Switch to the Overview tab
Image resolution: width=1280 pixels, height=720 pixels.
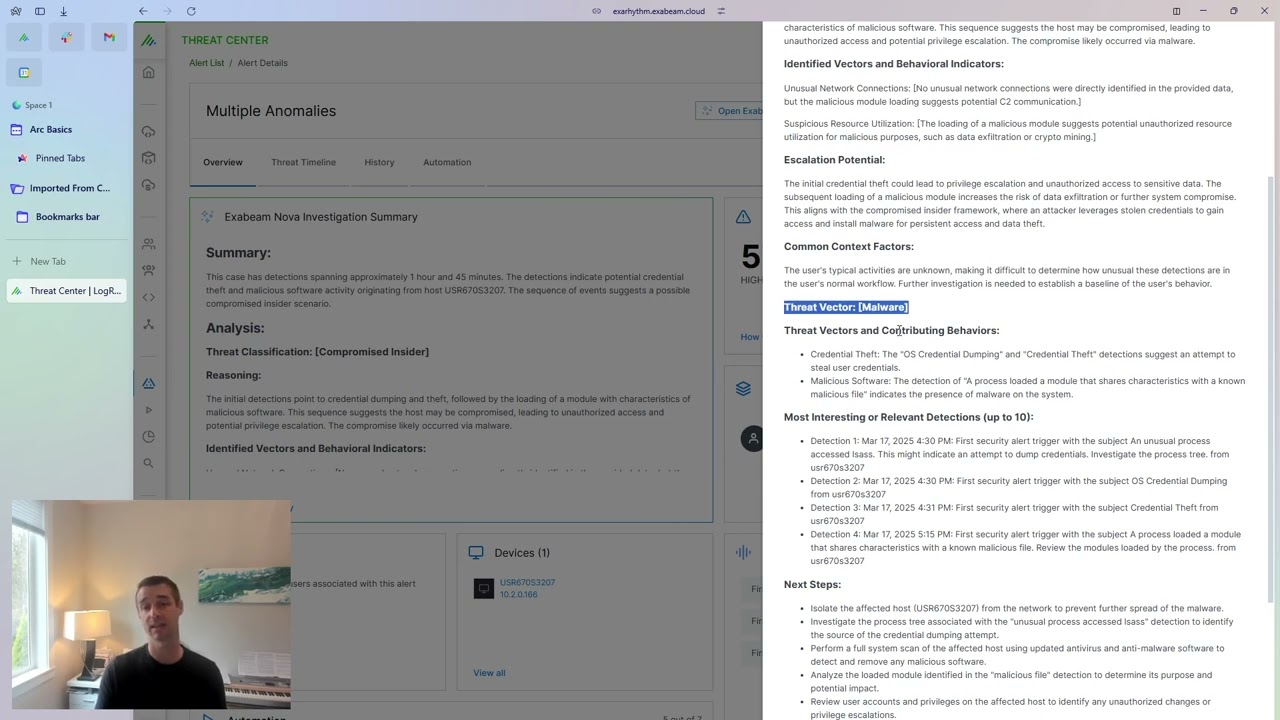click(222, 162)
